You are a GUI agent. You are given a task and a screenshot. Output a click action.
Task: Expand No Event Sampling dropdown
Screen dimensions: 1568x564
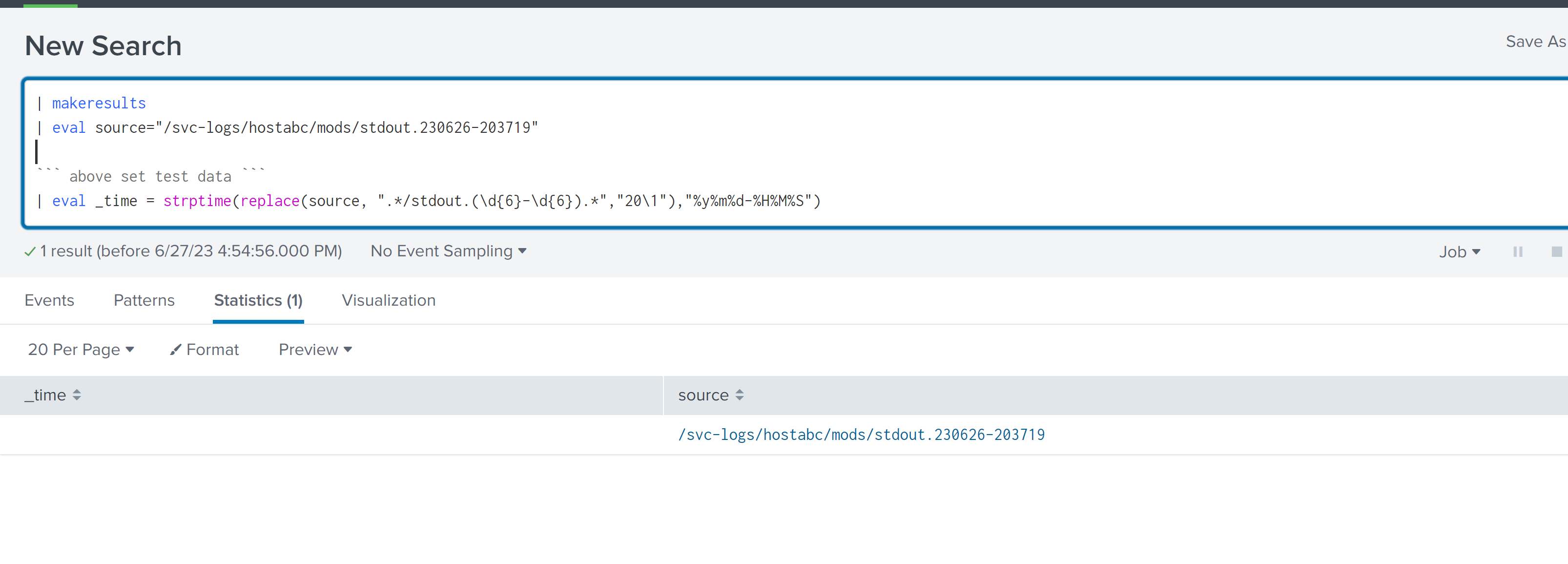point(449,251)
